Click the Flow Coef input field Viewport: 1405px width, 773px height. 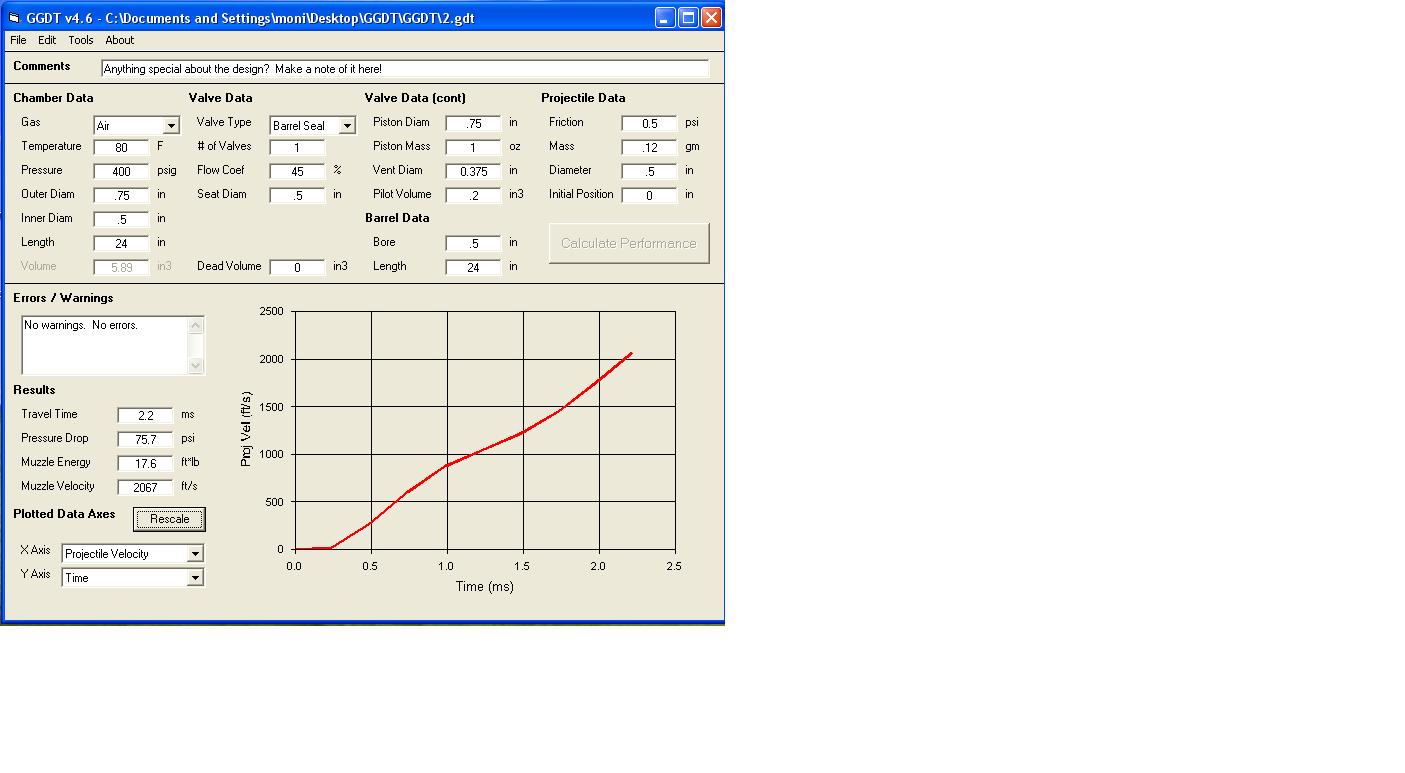pyautogui.click(x=297, y=171)
